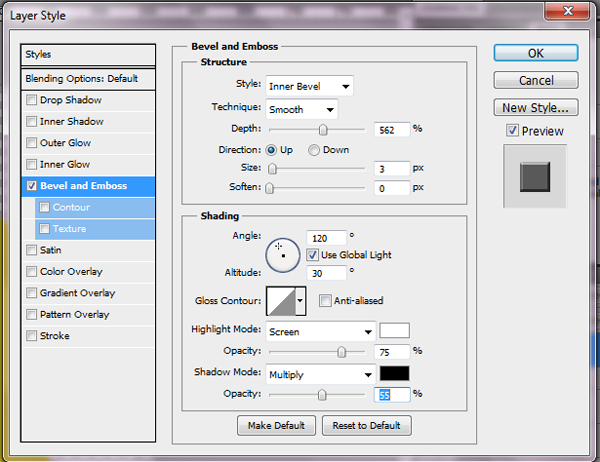Select the Styles list entry

point(88,55)
